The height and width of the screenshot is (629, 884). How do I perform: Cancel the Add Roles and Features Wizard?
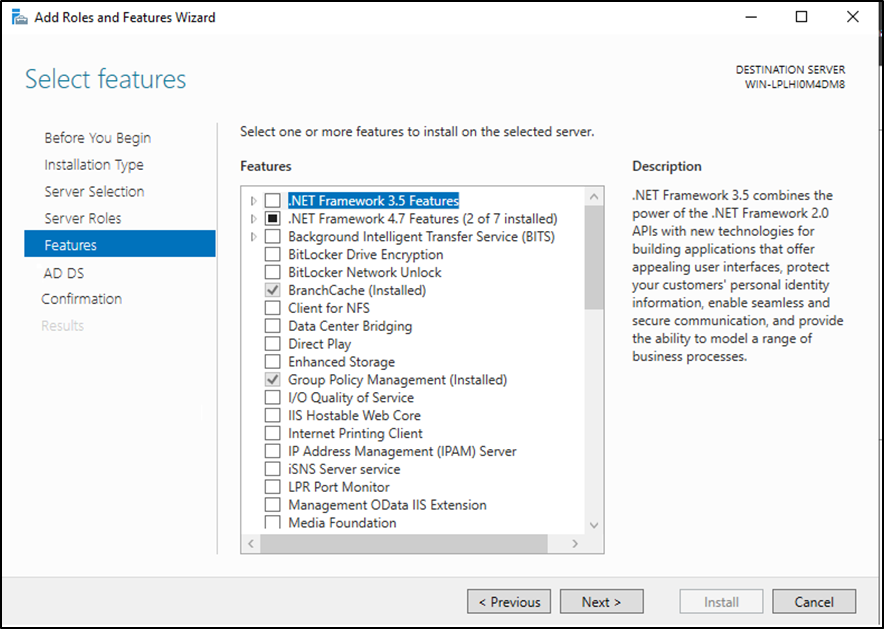tap(814, 602)
